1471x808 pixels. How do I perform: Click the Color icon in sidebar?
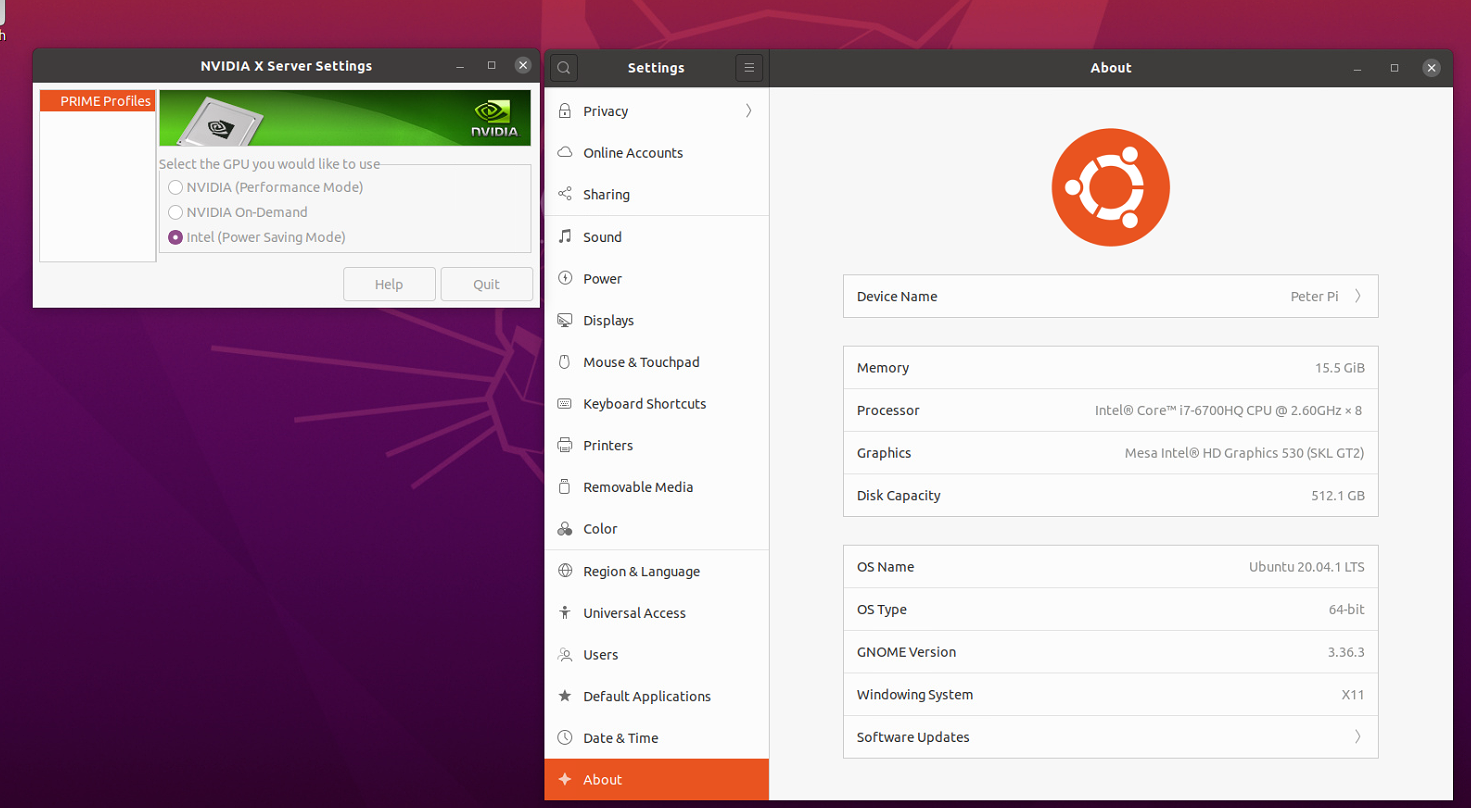coord(565,529)
